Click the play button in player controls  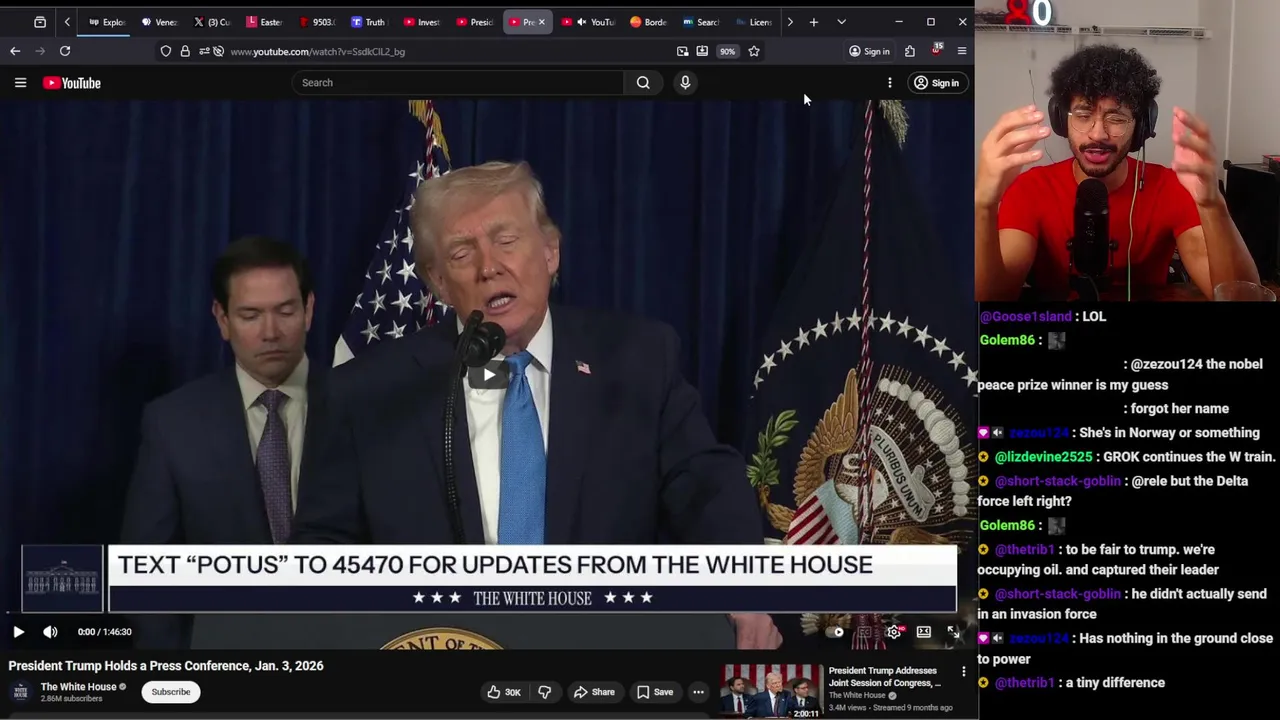click(x=18, y=632)
